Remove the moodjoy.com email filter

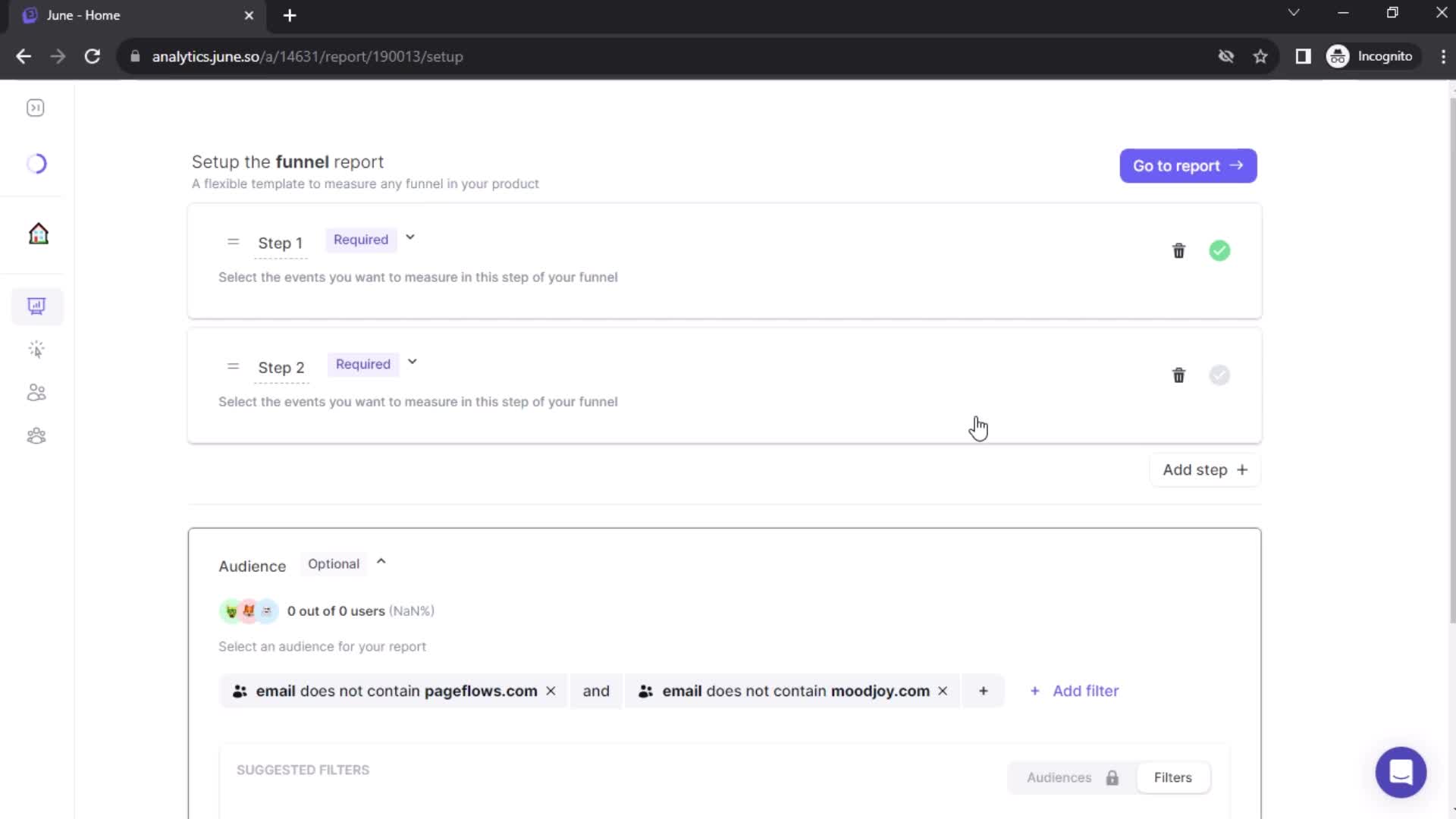coord(942,690)
